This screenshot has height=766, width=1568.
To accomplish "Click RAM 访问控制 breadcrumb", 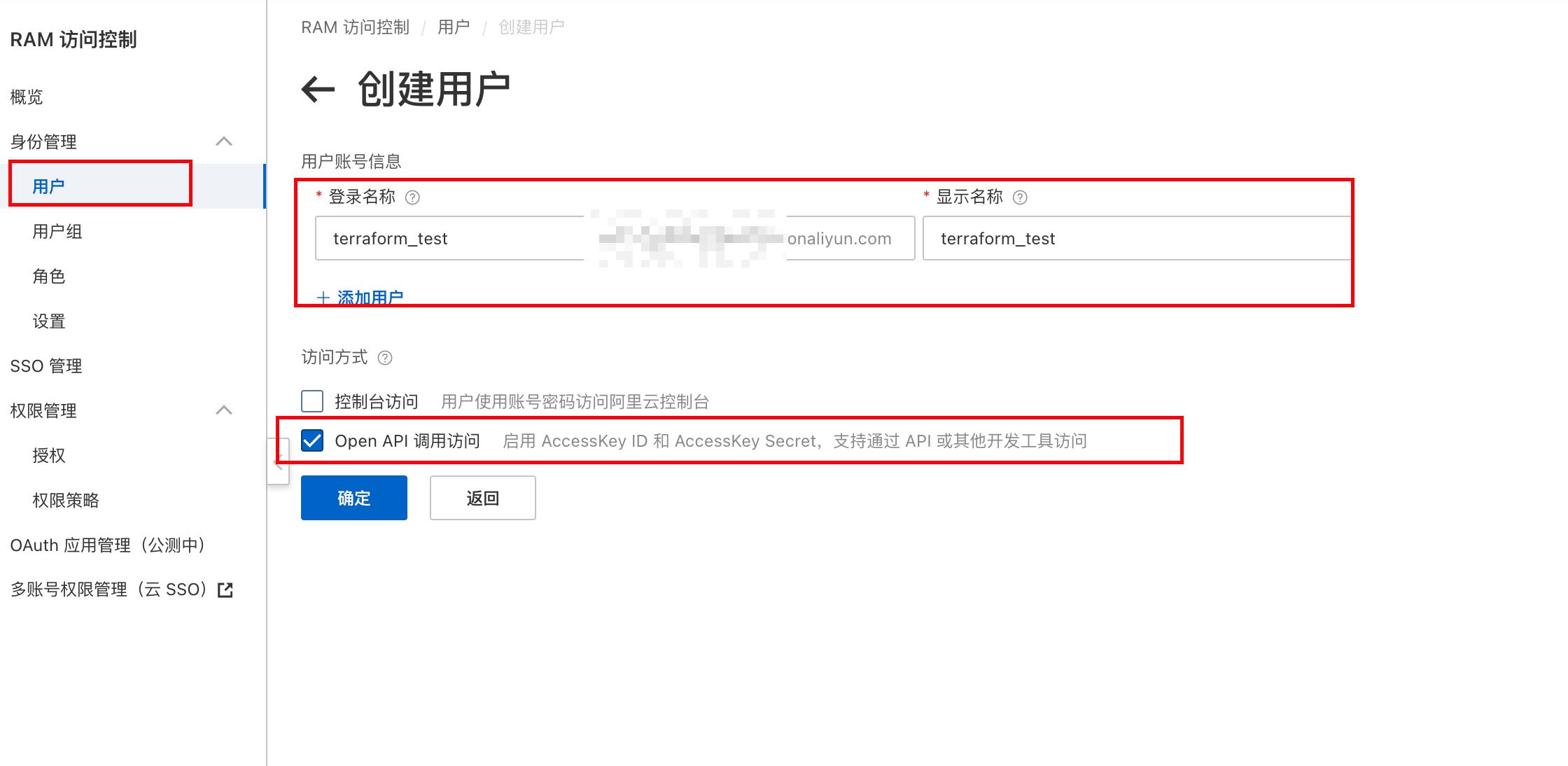I will pyautogui.click(x=355, y=27).
